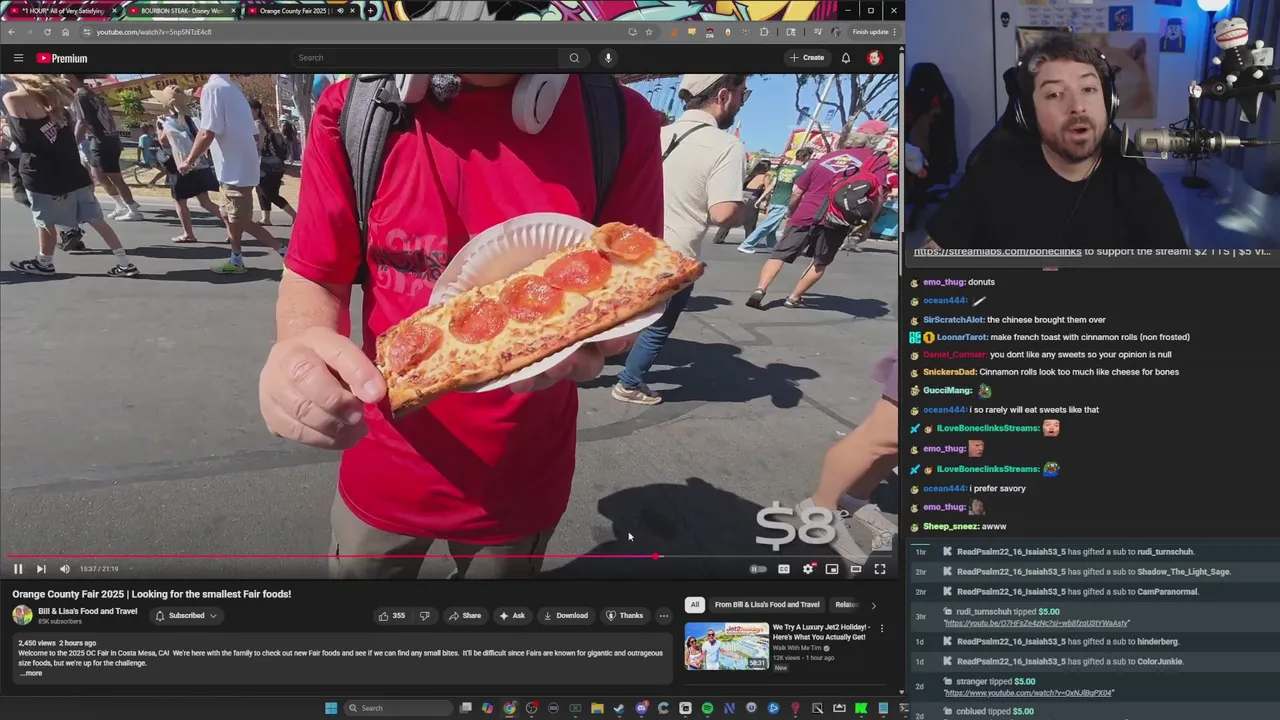Open the Jet2 Holiday video thumbnail
1280x720 pixels.
727,646
